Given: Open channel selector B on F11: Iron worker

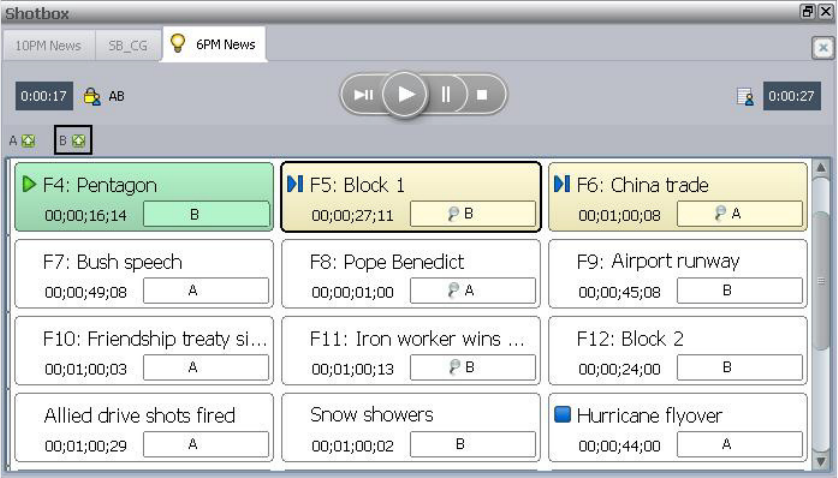Looking at the screenshot, I should tap(472, 367).
